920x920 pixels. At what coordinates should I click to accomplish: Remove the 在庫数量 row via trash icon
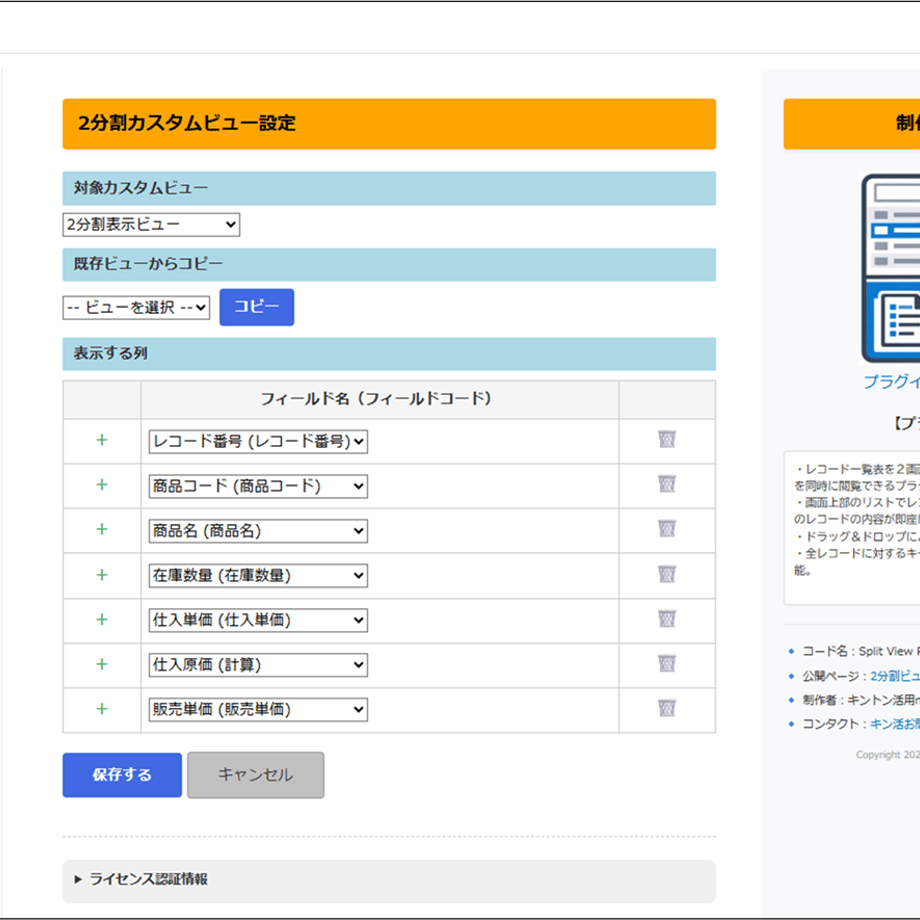pos(667,574)
